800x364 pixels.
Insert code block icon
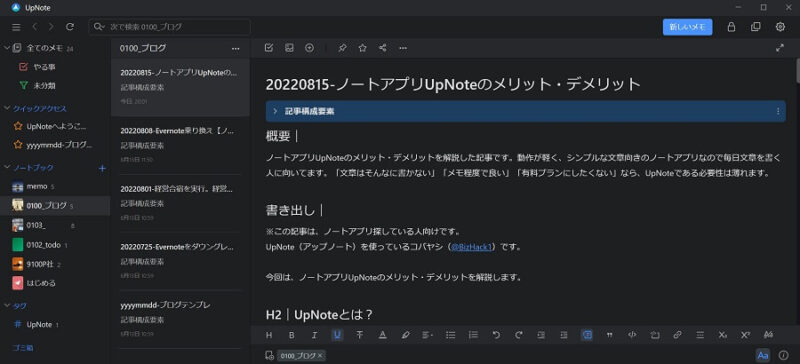632,335
